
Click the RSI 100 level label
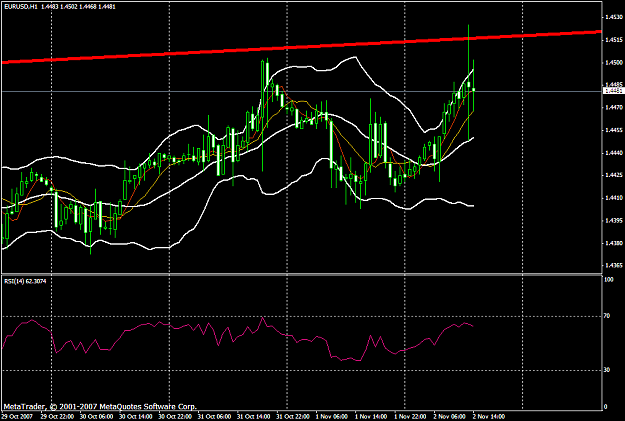coord(609,280)
